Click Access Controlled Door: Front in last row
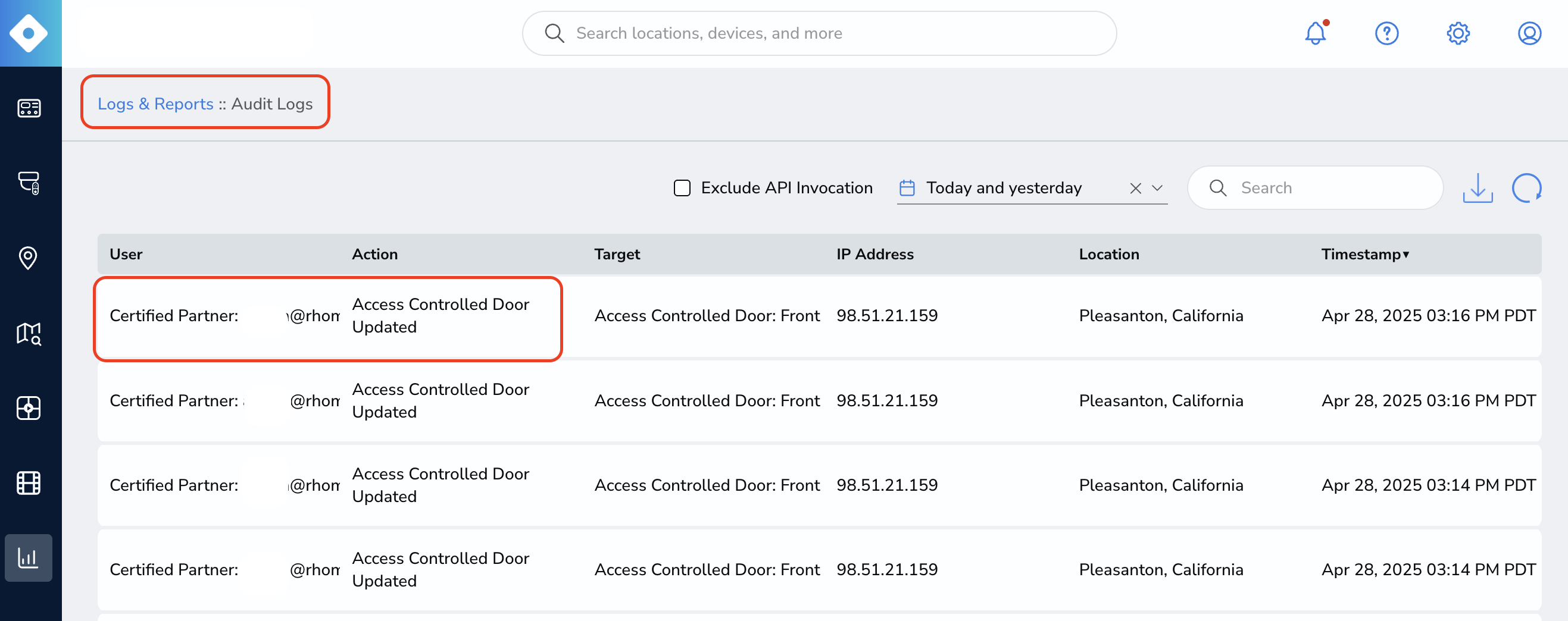The height and width of the screenshot is (621, 1568). (707, 570)
